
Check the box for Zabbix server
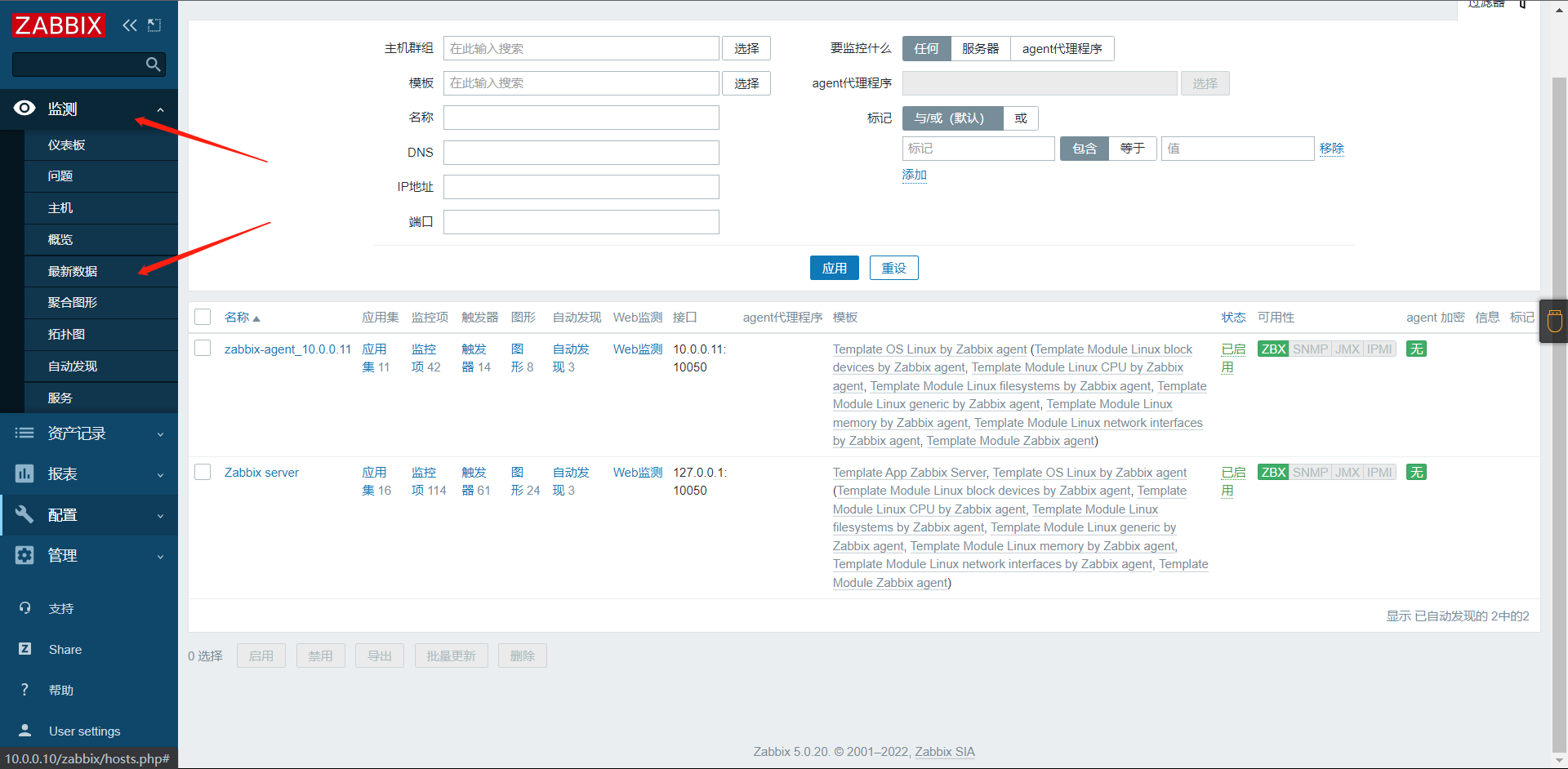[x=203, y=472]
